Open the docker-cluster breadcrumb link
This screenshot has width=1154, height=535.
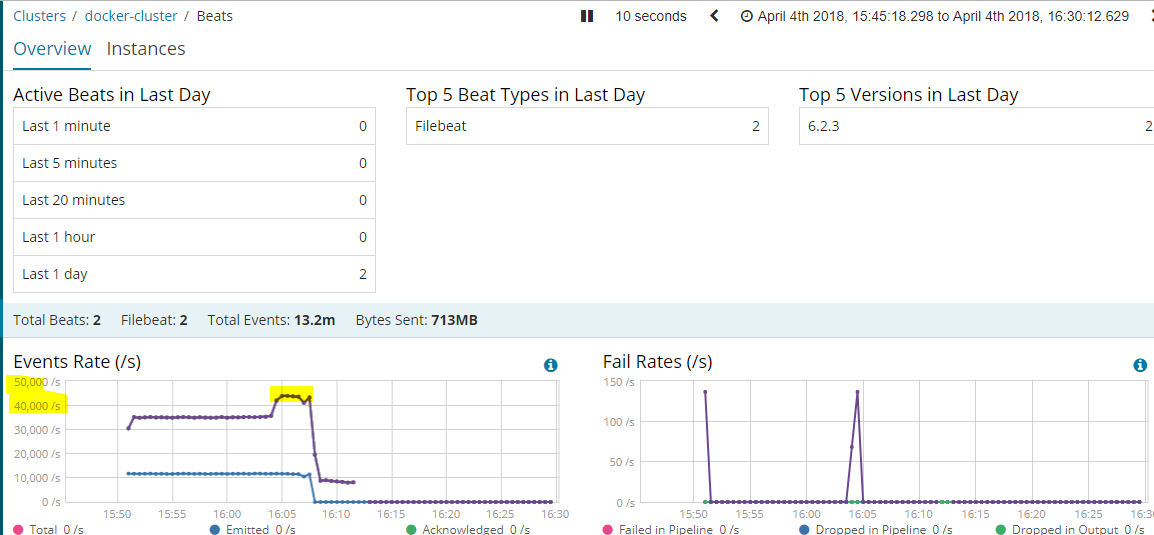(132, 15)
